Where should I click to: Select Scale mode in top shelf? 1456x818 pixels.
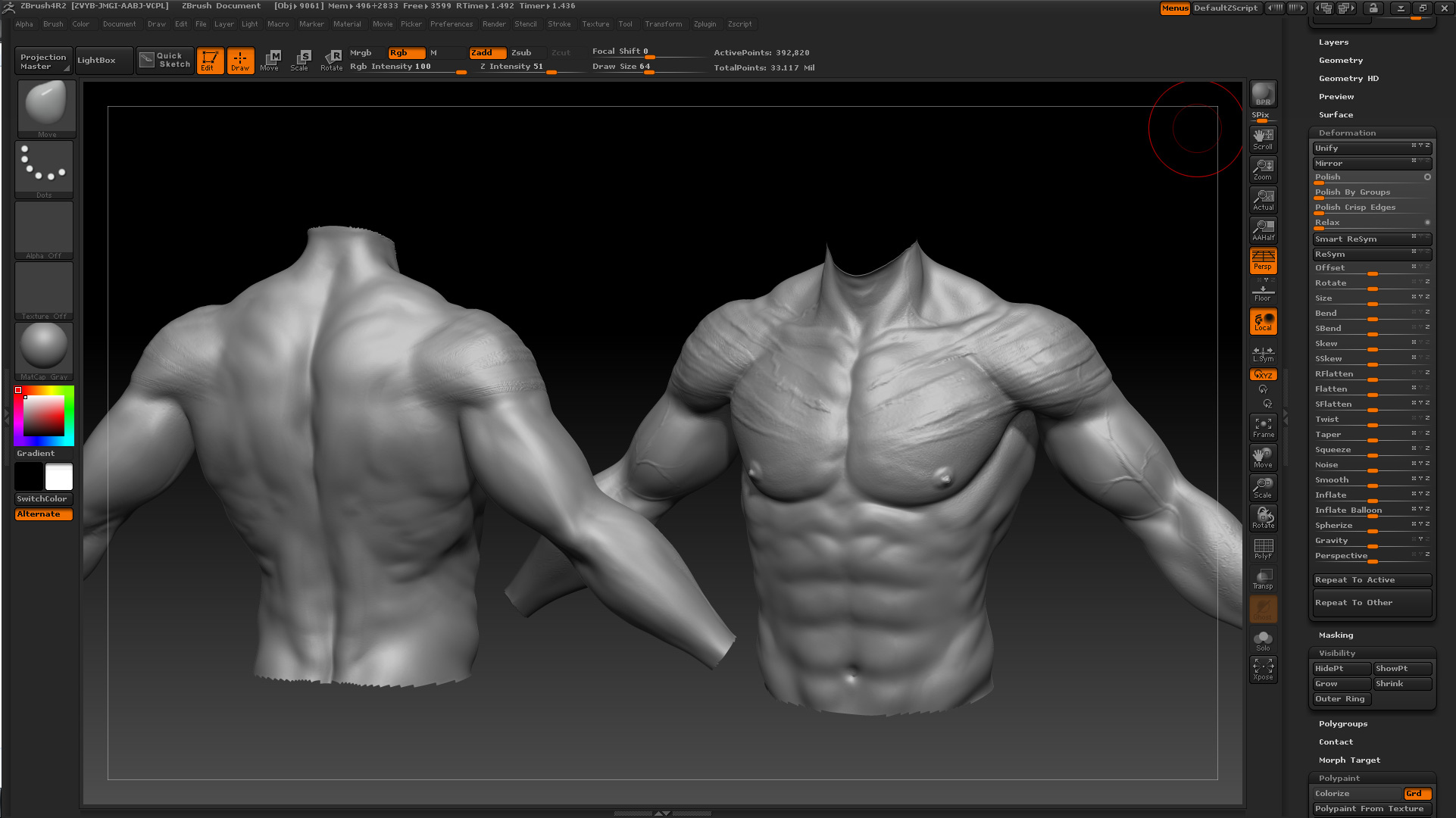point(301,61)
